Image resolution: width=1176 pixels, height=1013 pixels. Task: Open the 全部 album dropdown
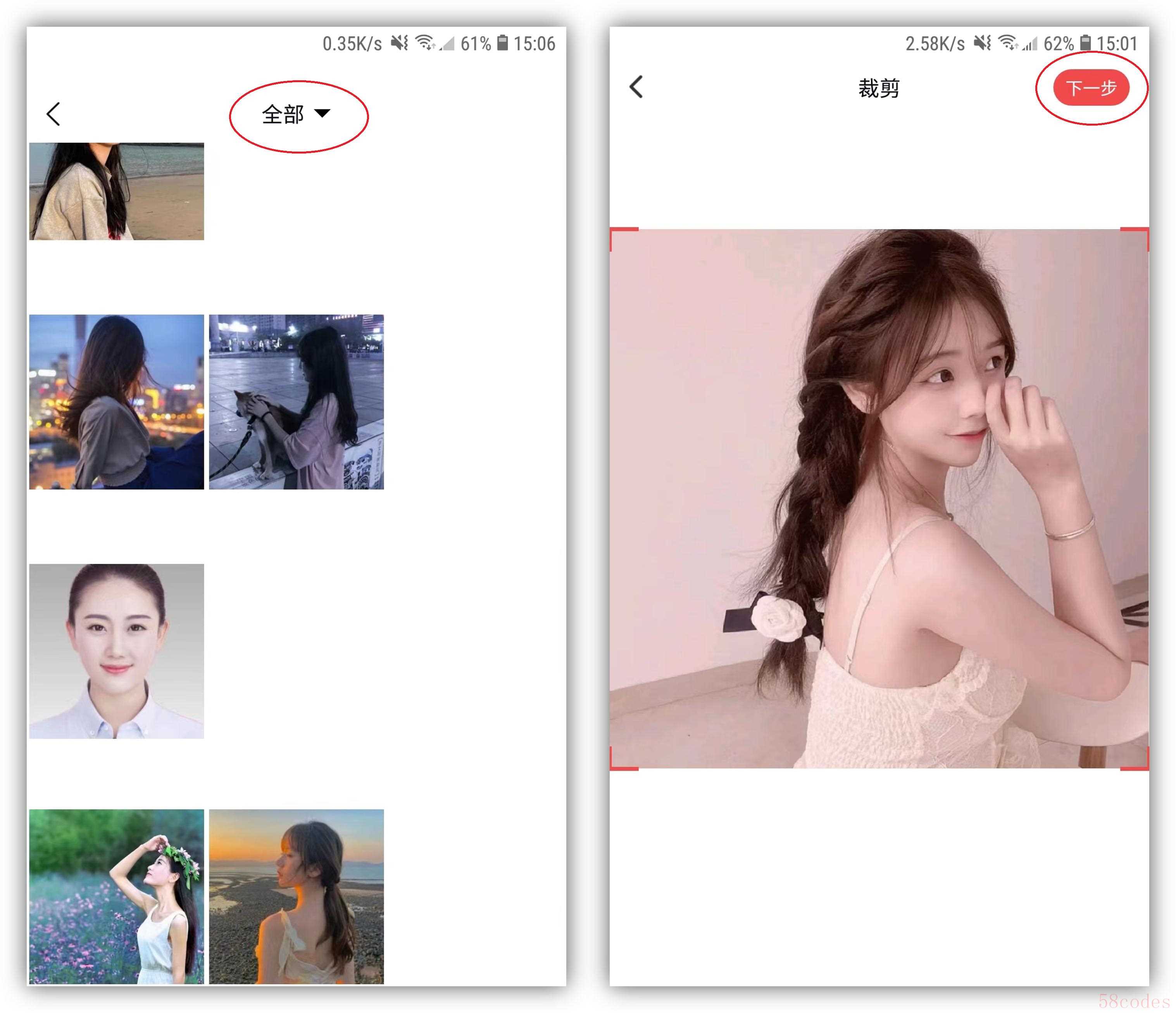[x=296, y=114]
